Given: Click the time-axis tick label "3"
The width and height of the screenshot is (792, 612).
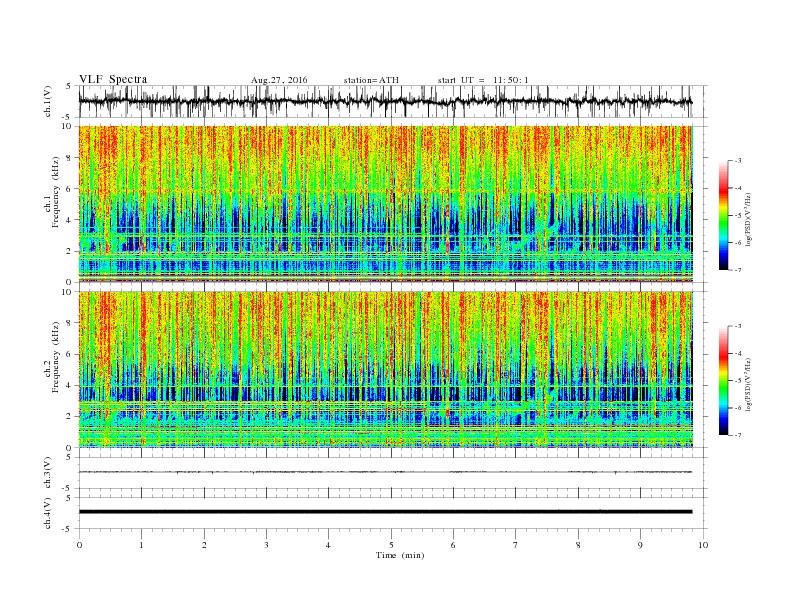Looking at the screenshot, I should [x=266, y=545].
